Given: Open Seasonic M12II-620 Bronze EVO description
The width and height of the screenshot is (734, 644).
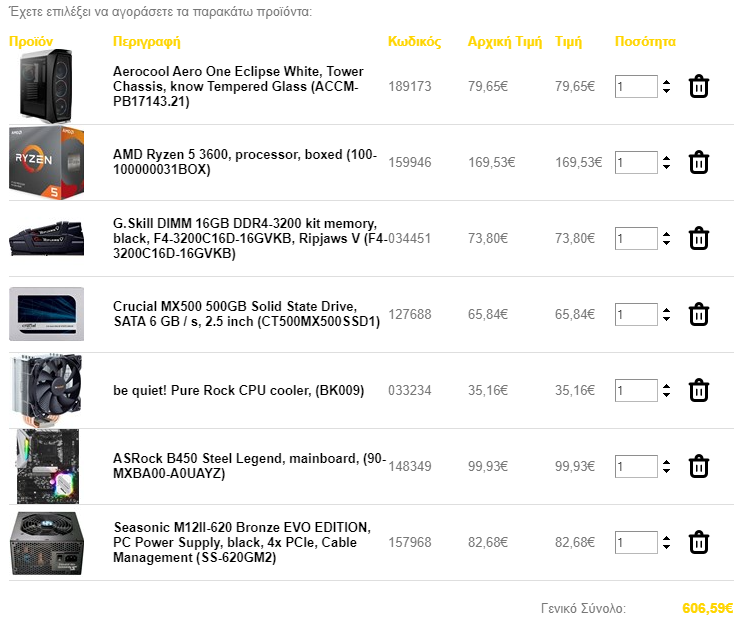Looking at the screenshot, I should pyautogui.click(x=242, y=542).
